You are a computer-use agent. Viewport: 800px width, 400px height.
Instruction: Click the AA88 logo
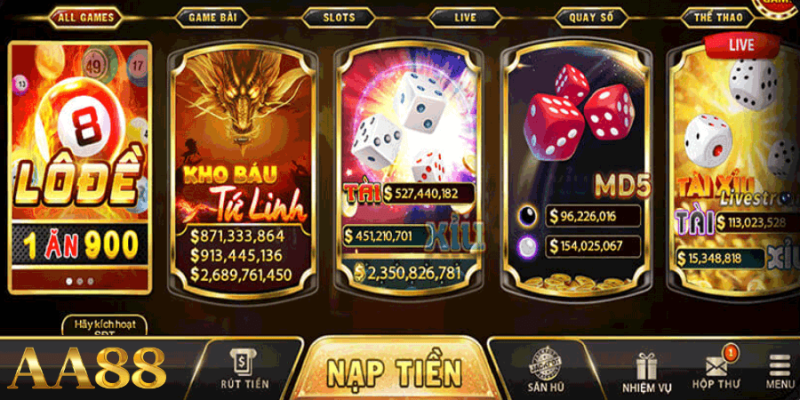coord(89,368)
